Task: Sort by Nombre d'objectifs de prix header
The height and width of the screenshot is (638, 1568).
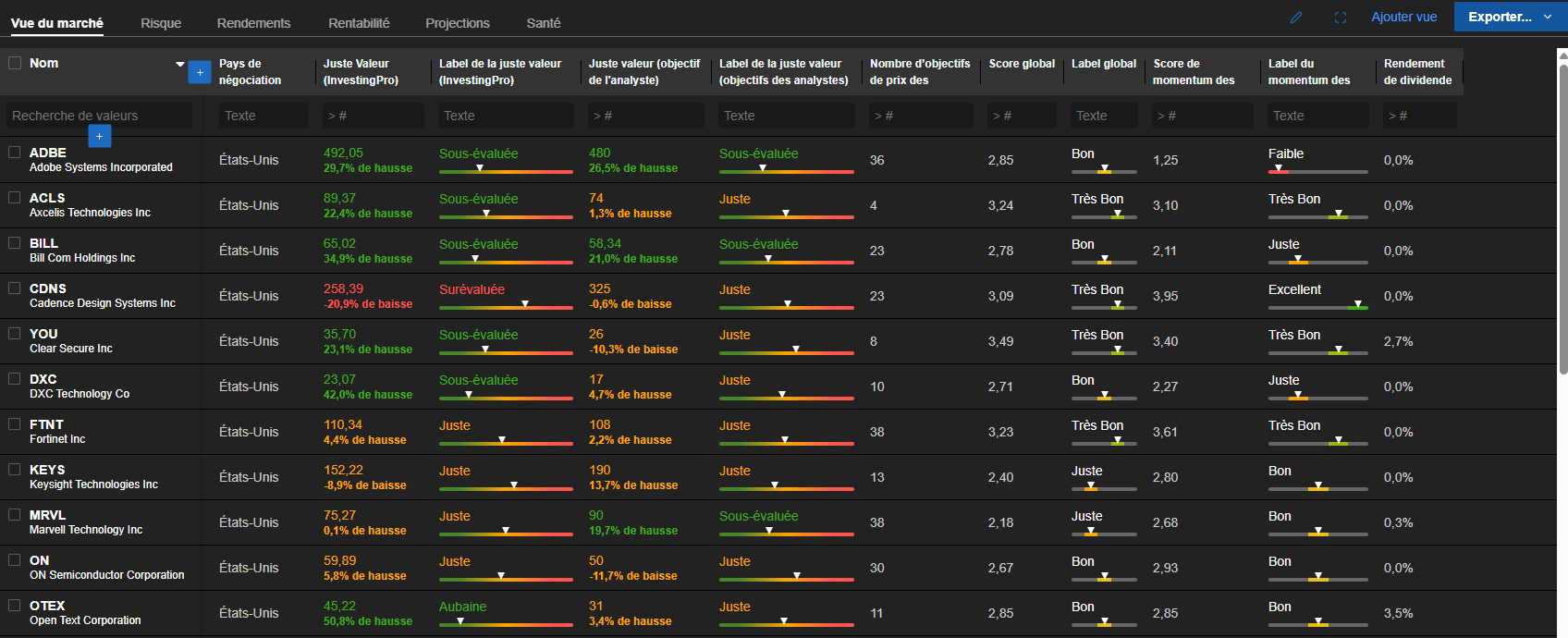Action: click(x=920, y=72)
